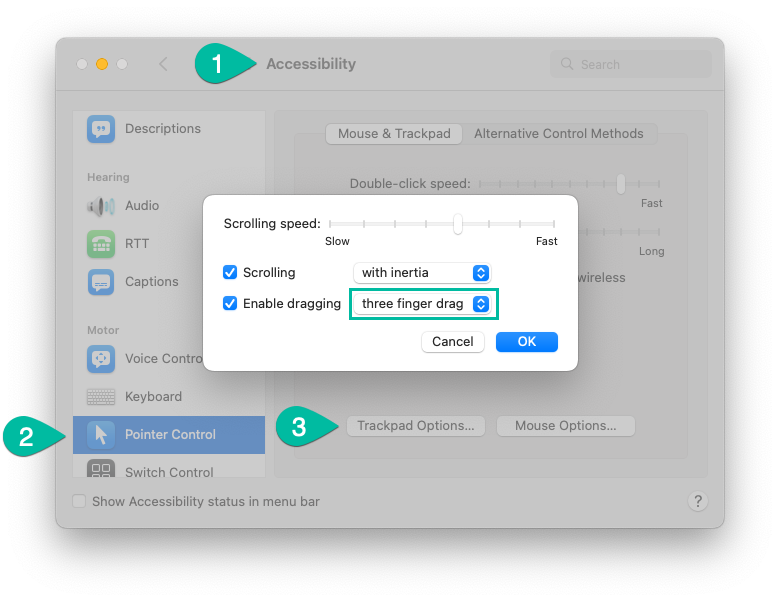
Task: Click the Cancel button in dialog
Action: 453,342
